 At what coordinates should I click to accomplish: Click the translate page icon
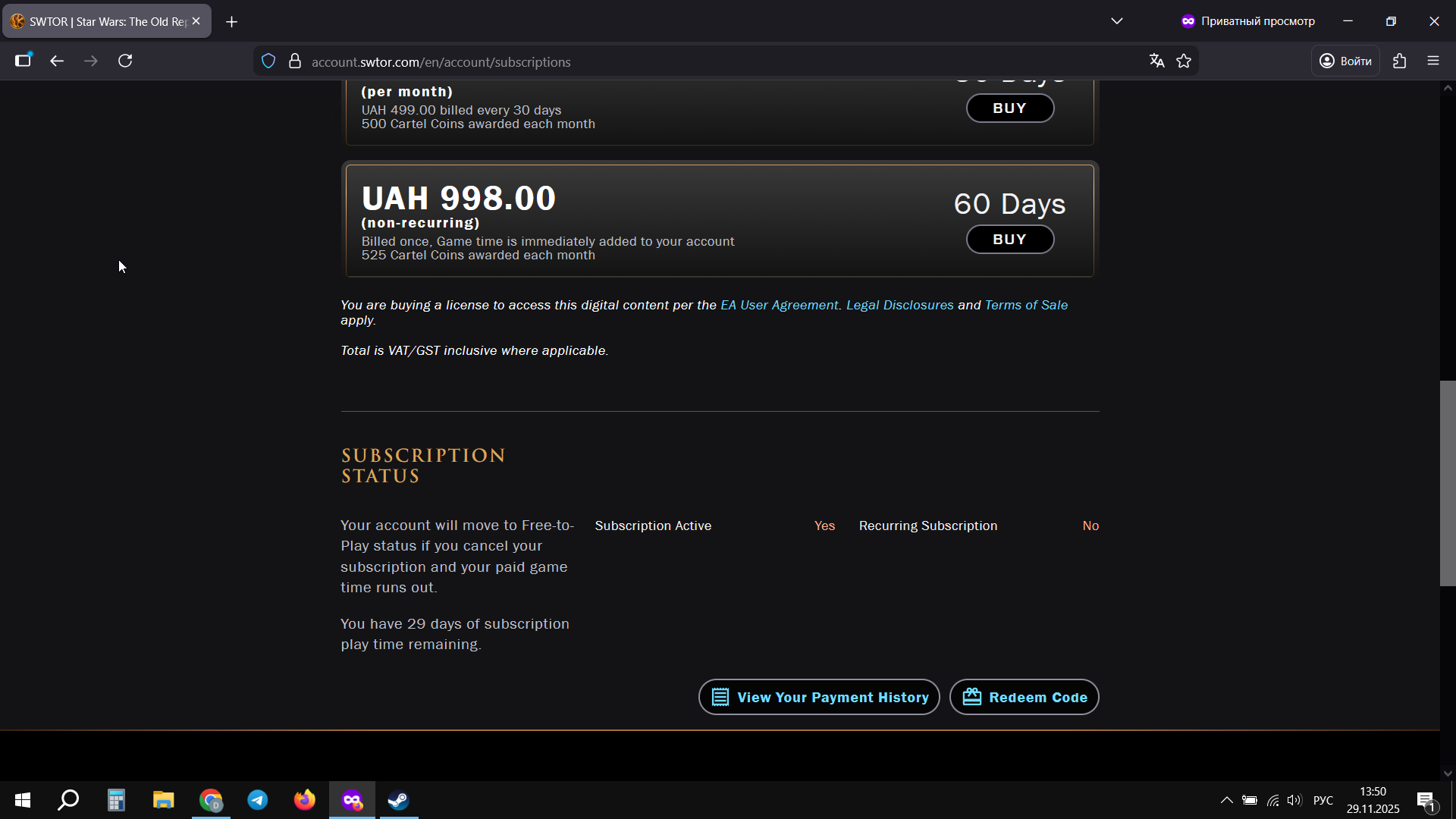coord(1156,61)
